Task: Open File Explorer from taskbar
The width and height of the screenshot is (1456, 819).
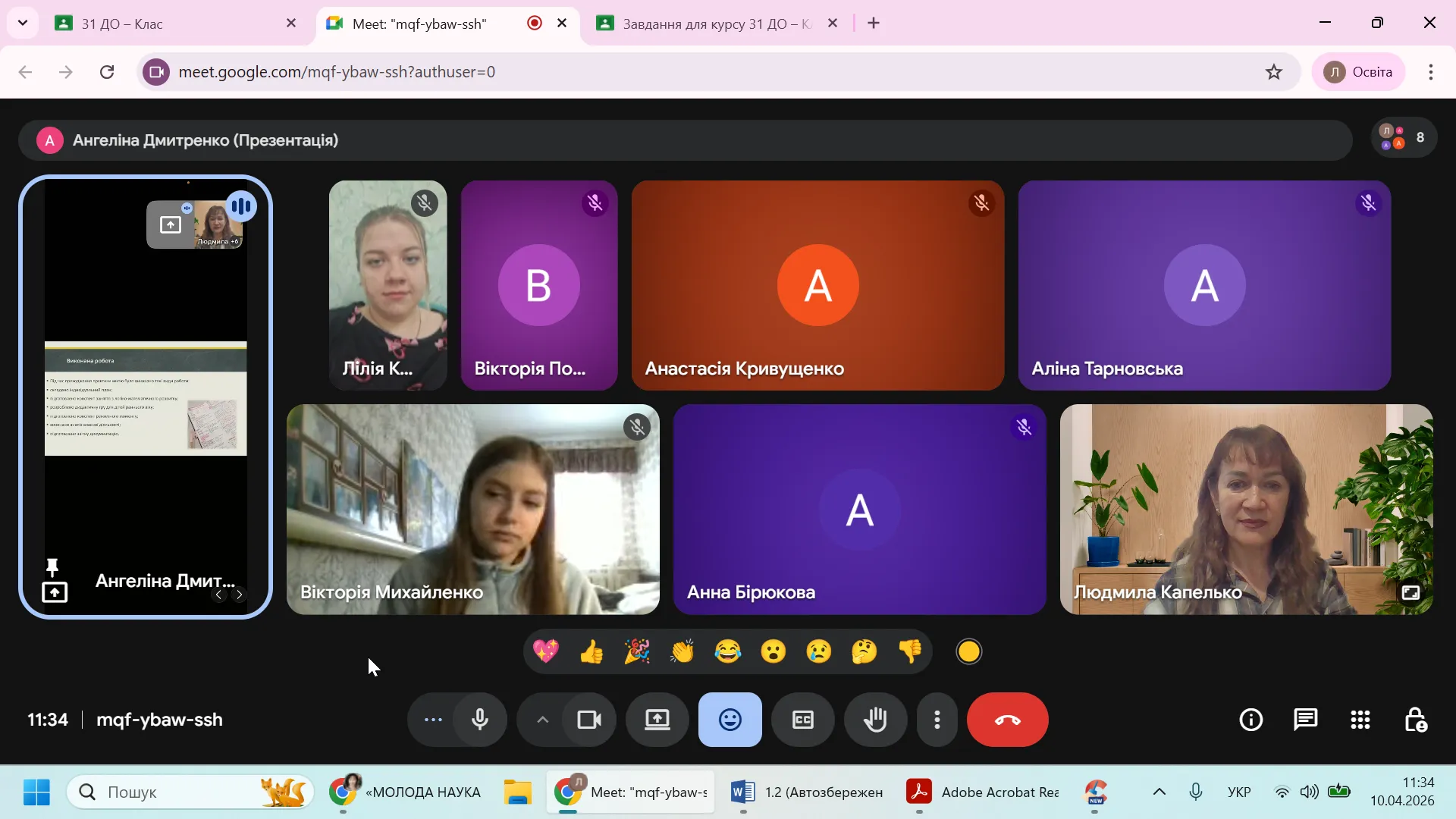Action: pos(518,792)
